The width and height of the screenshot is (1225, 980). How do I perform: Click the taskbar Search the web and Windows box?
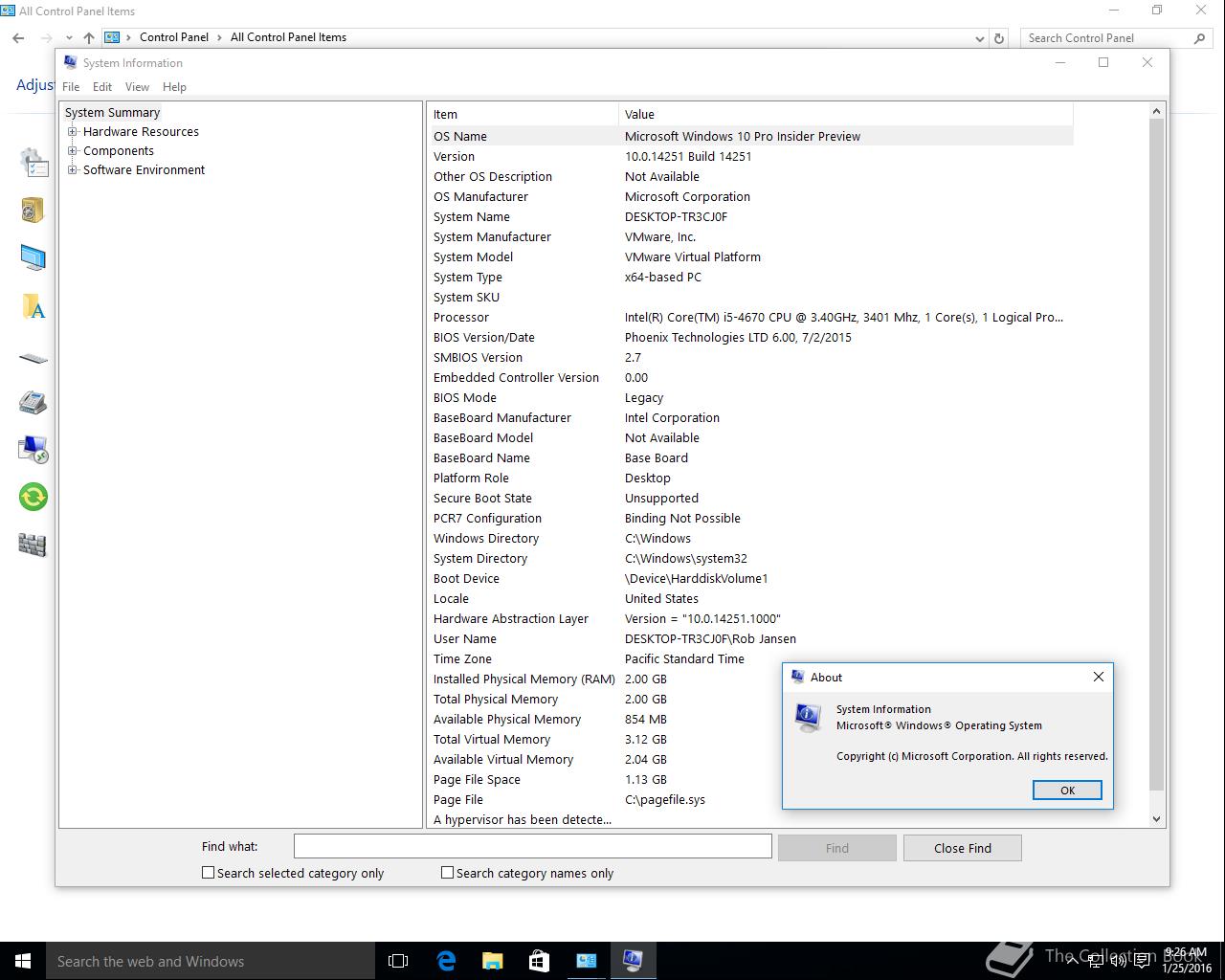211,961
